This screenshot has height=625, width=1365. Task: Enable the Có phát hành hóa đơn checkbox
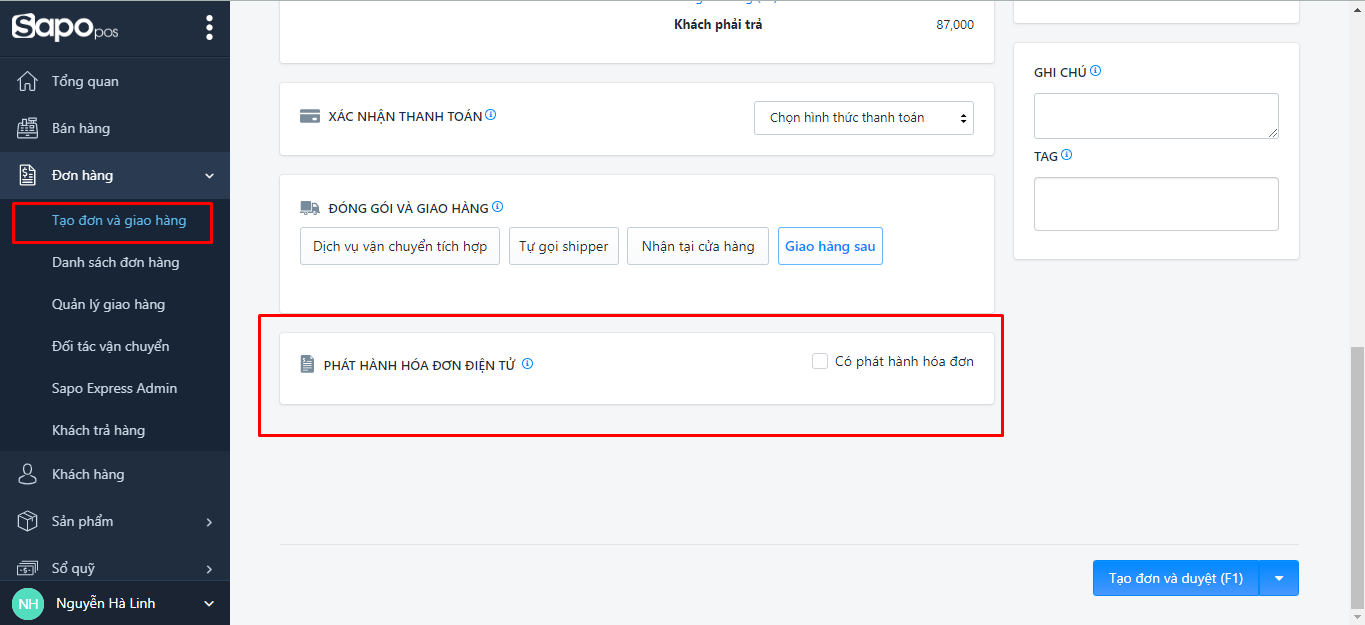820,361
